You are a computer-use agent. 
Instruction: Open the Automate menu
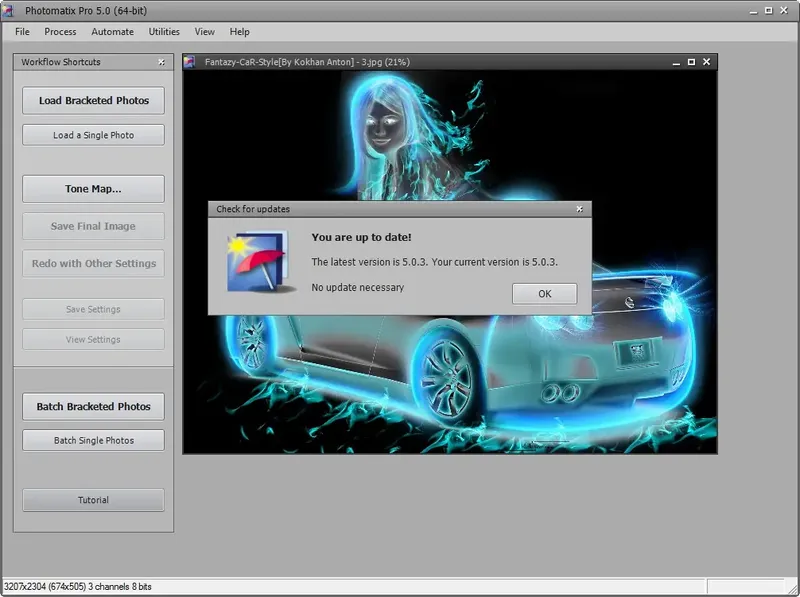[x=112, y=32]
